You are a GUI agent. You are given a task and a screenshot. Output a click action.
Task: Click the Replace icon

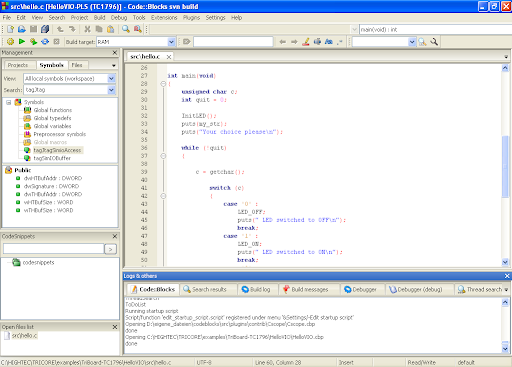pos(137,29)
